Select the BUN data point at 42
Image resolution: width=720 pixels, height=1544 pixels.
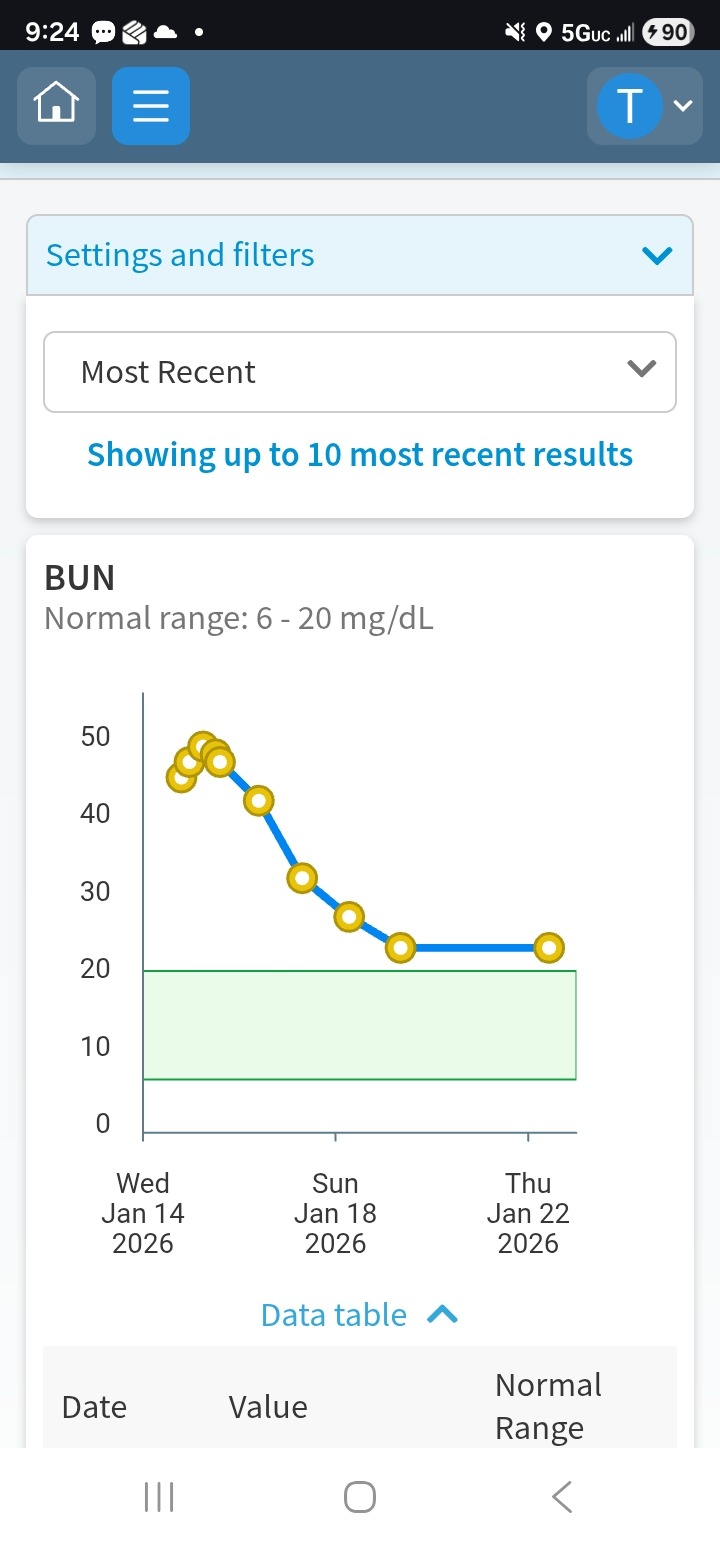coord(259,800)
